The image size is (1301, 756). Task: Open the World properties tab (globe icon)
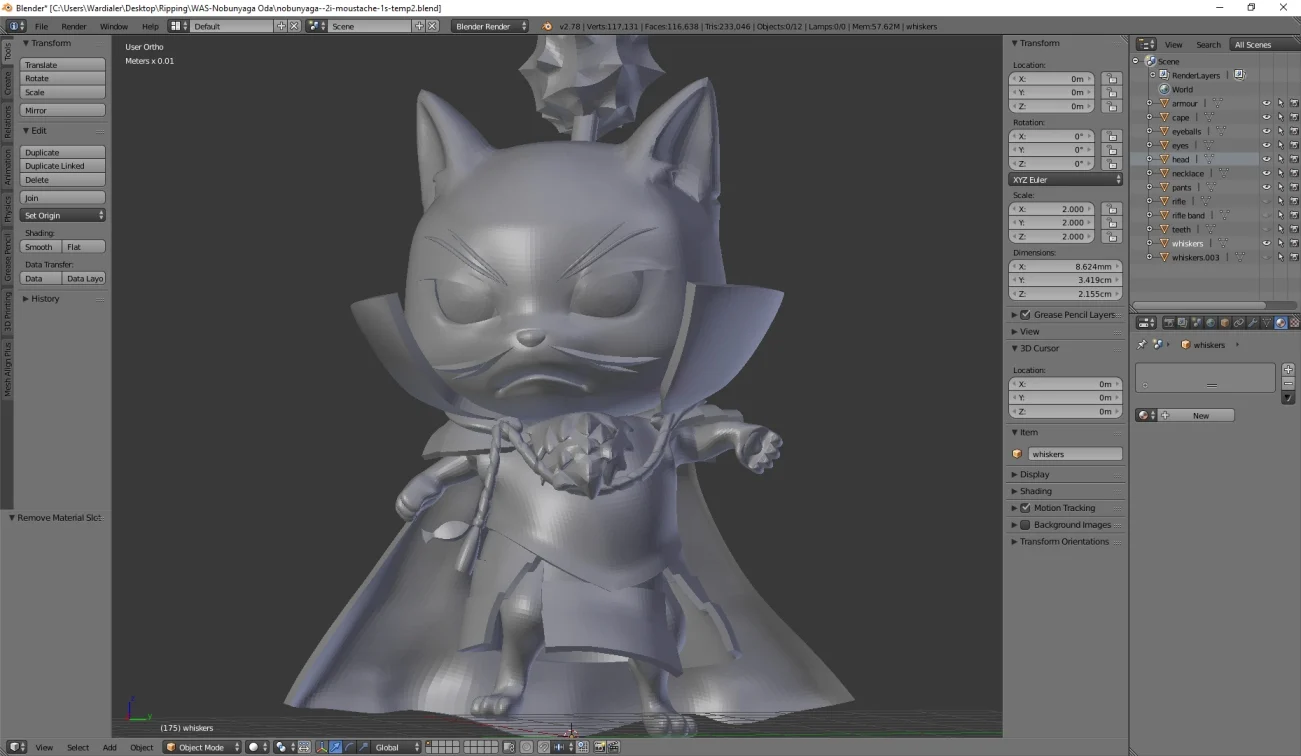click(x=1211, y=323)
